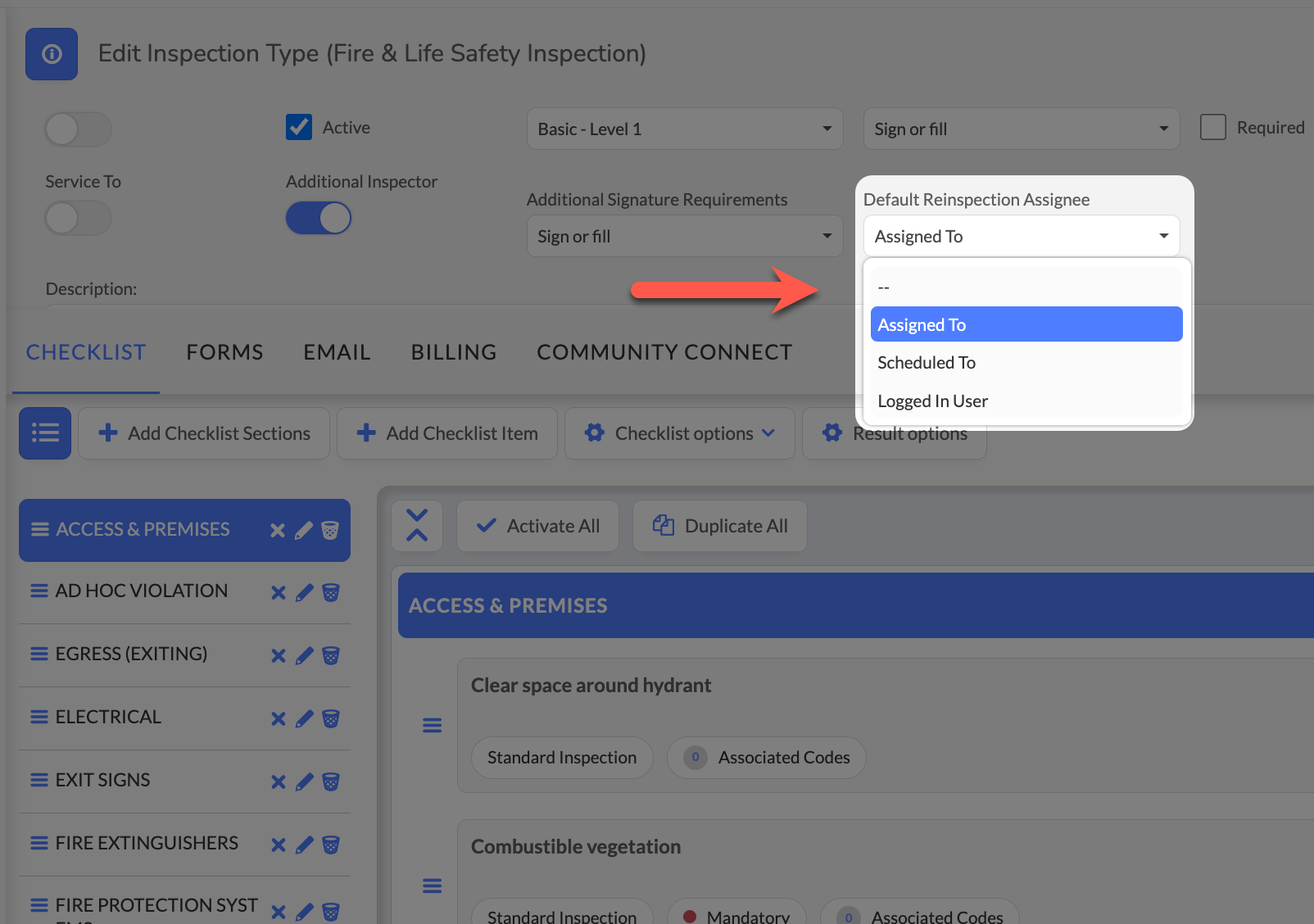Click the X icon on ELECTRICAL section

point(279,718)
